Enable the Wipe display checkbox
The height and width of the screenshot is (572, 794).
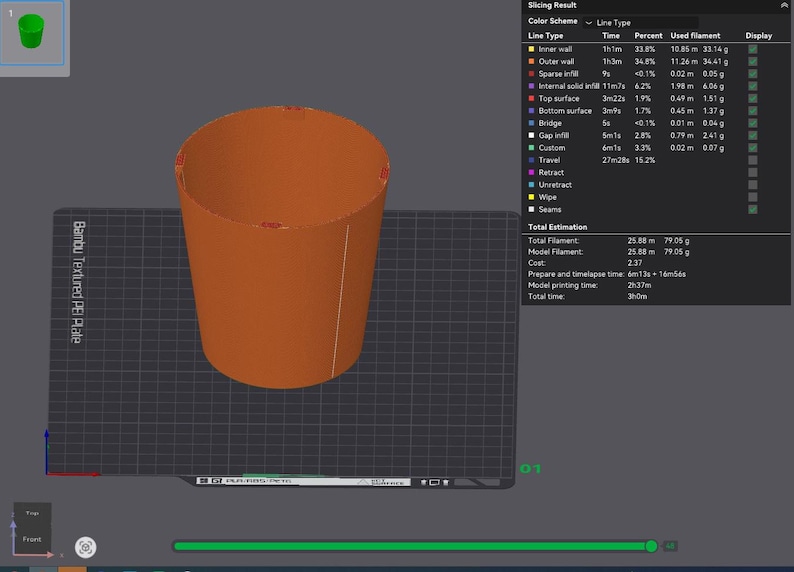click(x=753, y=197)
